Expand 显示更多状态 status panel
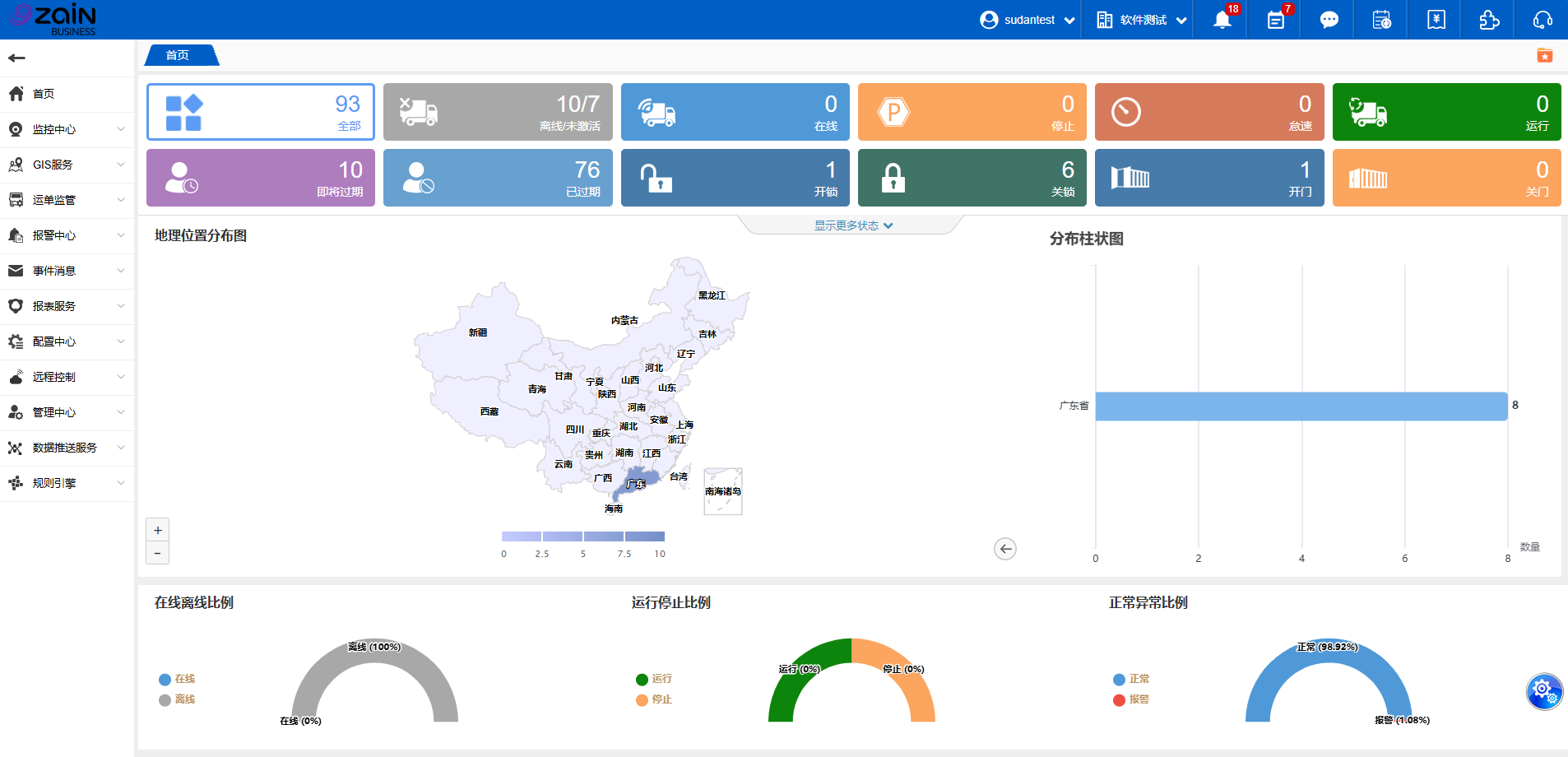Screen dimensions: 1568x757 [853, 225]
